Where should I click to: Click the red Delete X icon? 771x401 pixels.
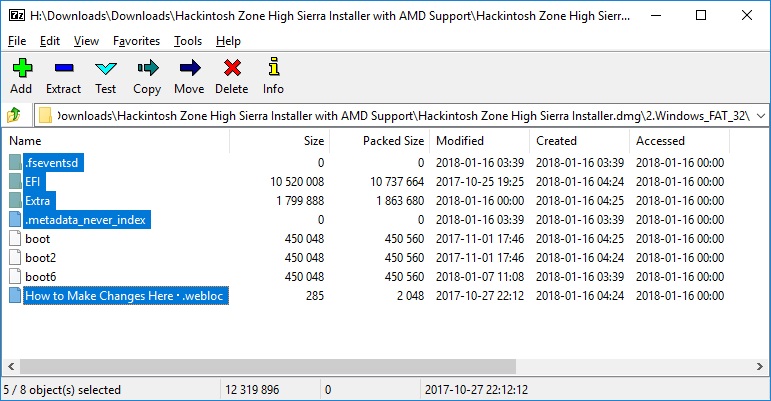click(x=232, y=68)
